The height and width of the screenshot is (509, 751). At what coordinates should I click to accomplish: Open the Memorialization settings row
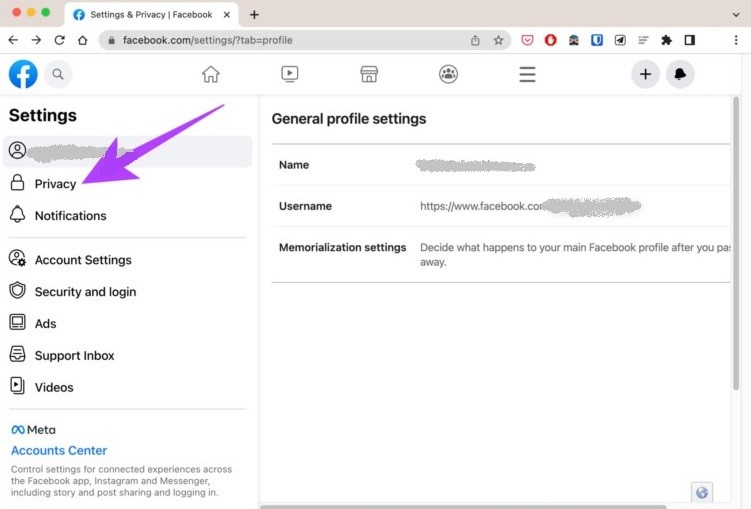(501, 254)
